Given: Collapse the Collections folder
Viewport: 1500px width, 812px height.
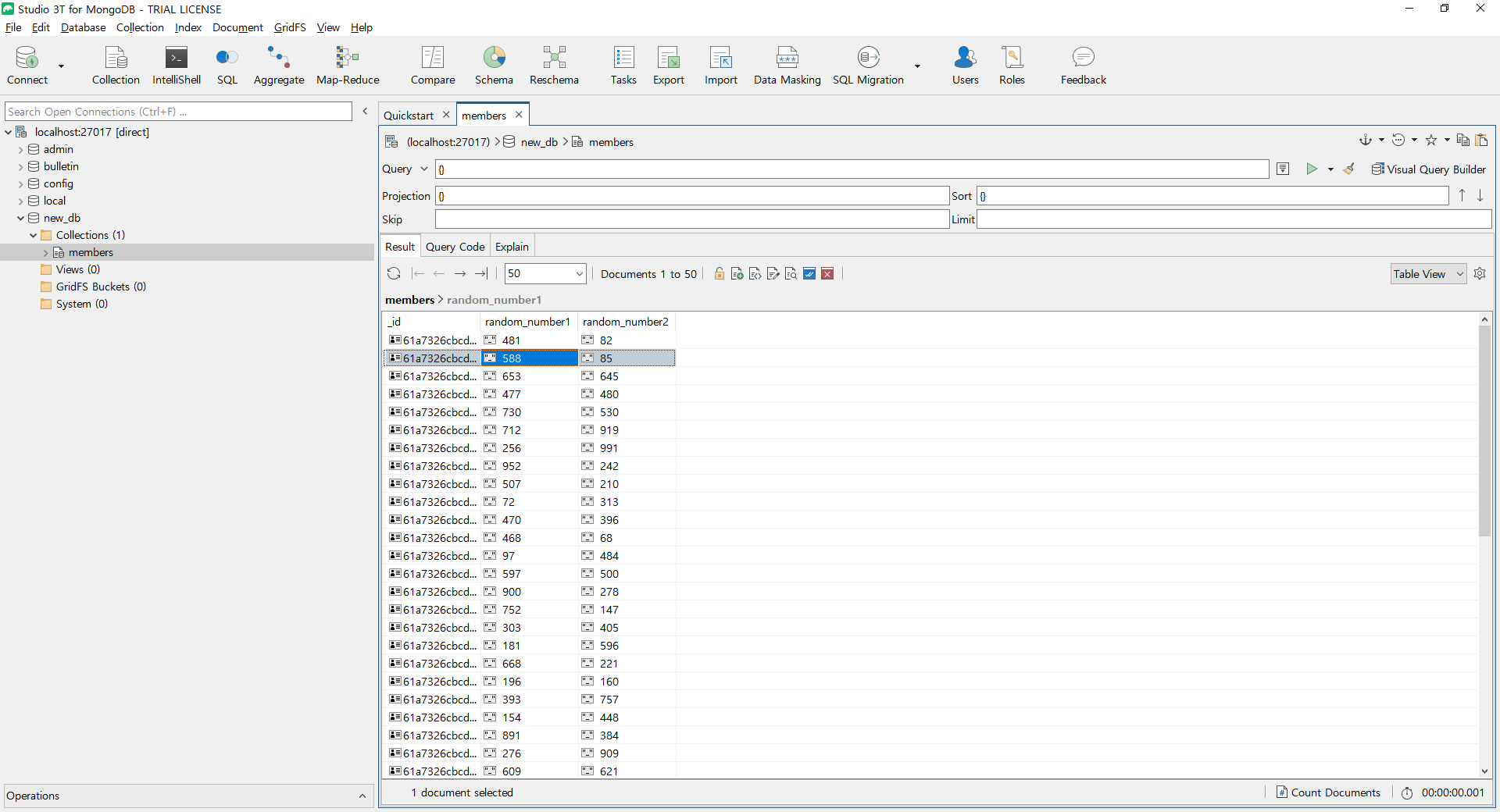Looking at the screenshot, I should coord(33,235).
